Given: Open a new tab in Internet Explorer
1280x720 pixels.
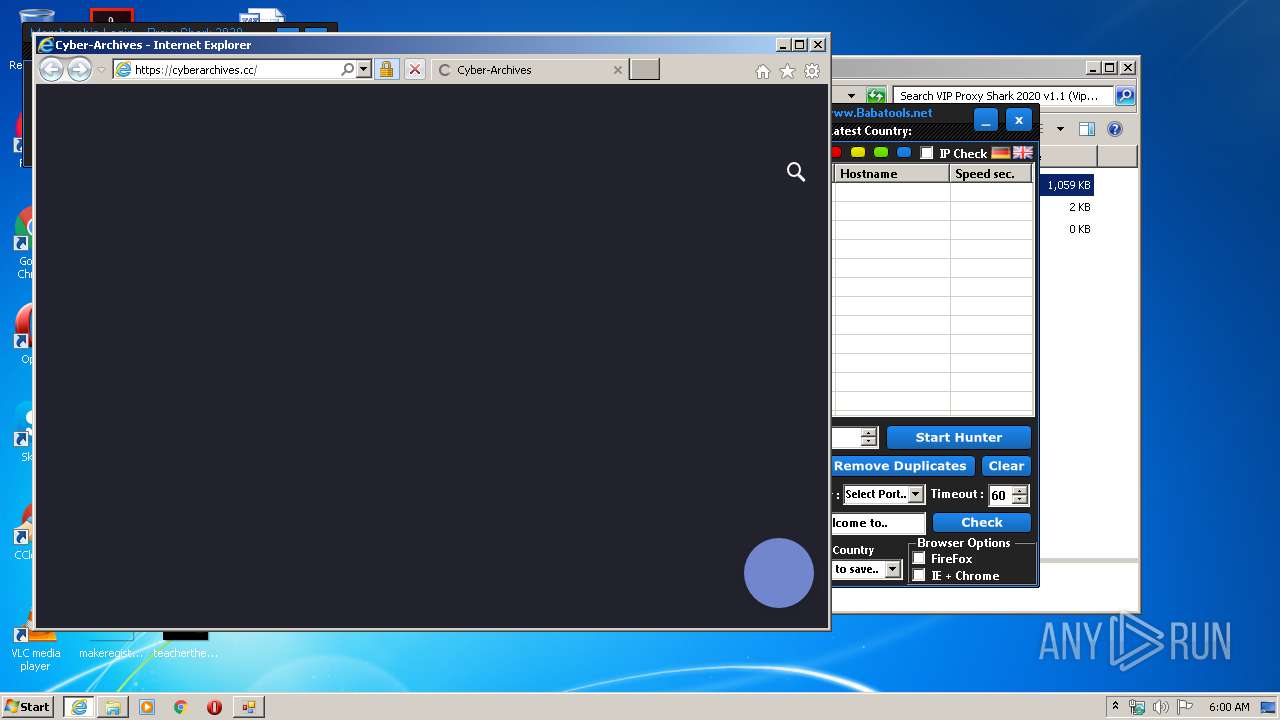Looking at the screenshot, I should click(x=644, y=70).
